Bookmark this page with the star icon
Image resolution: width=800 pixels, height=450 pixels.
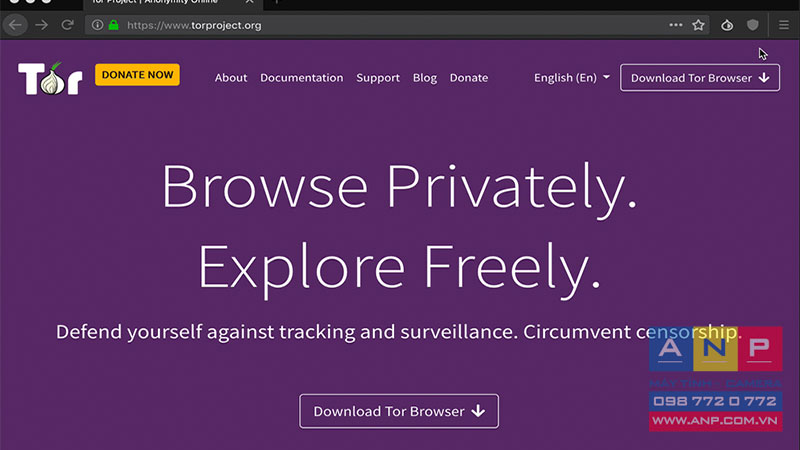698,24
